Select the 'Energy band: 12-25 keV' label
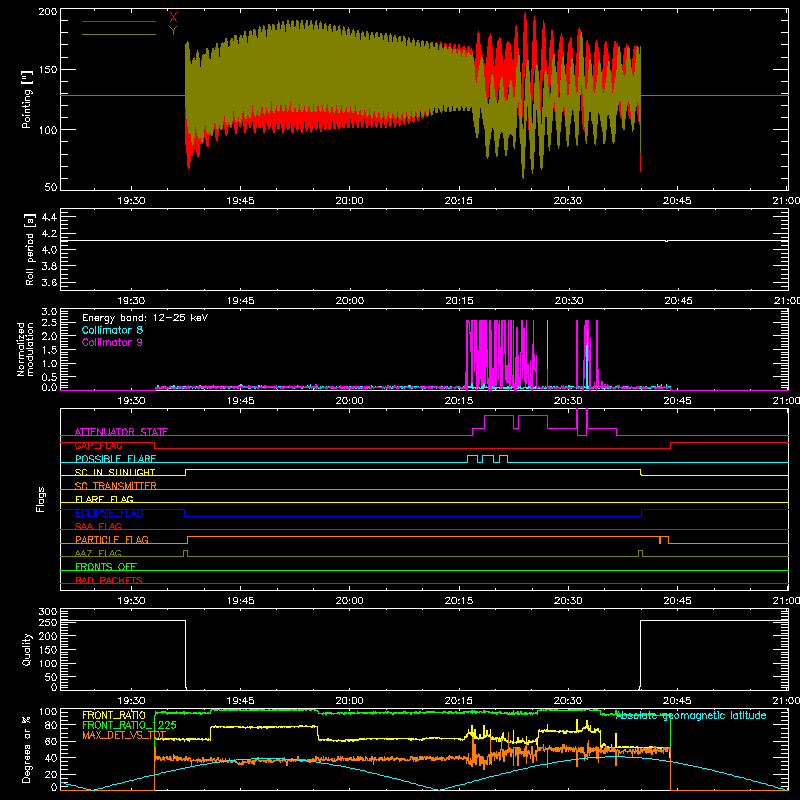 tap(145, 318)
